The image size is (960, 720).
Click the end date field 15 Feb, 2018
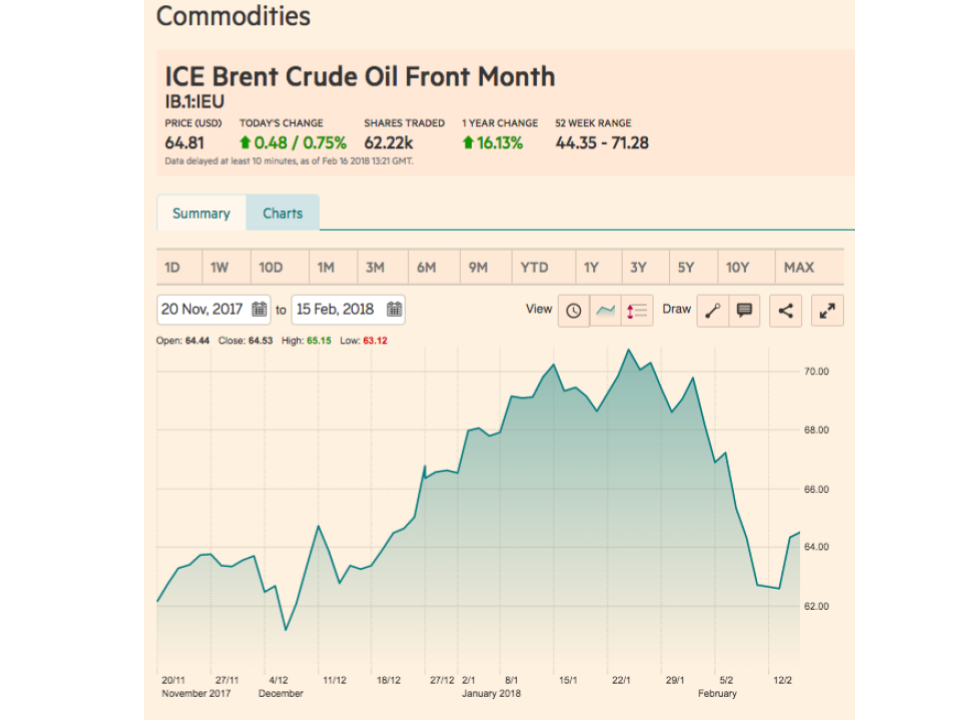pyautogui.click(x=338, y=309)
